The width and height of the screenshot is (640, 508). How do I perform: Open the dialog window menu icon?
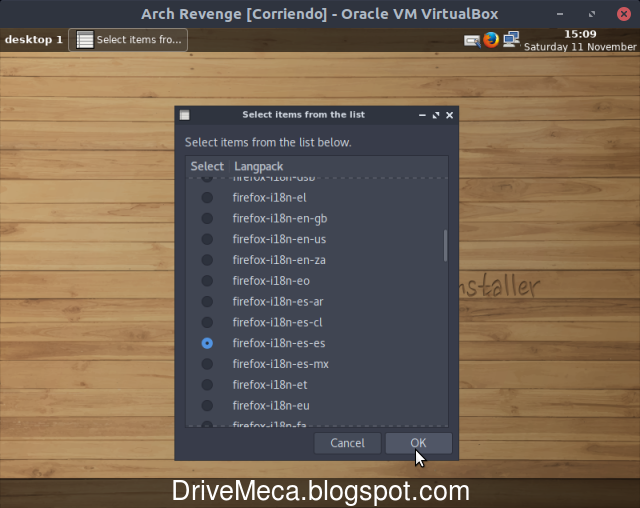[184, 115]
